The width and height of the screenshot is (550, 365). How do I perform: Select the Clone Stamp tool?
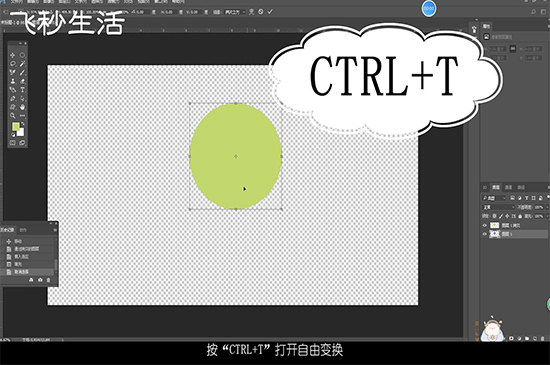pos(13,81)
